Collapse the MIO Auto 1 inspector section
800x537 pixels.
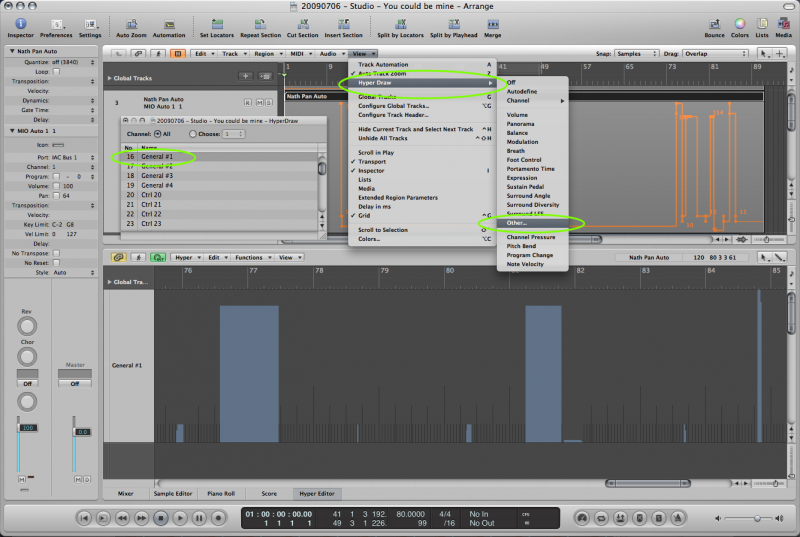coord(12,131)
